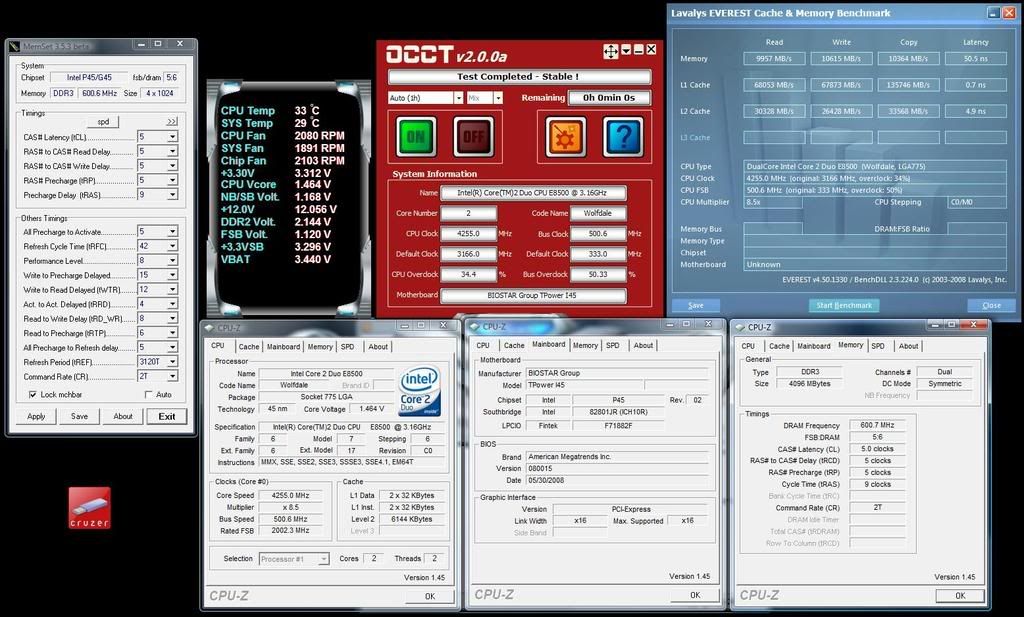Click the Apply button in MemSet

point(36,416)
